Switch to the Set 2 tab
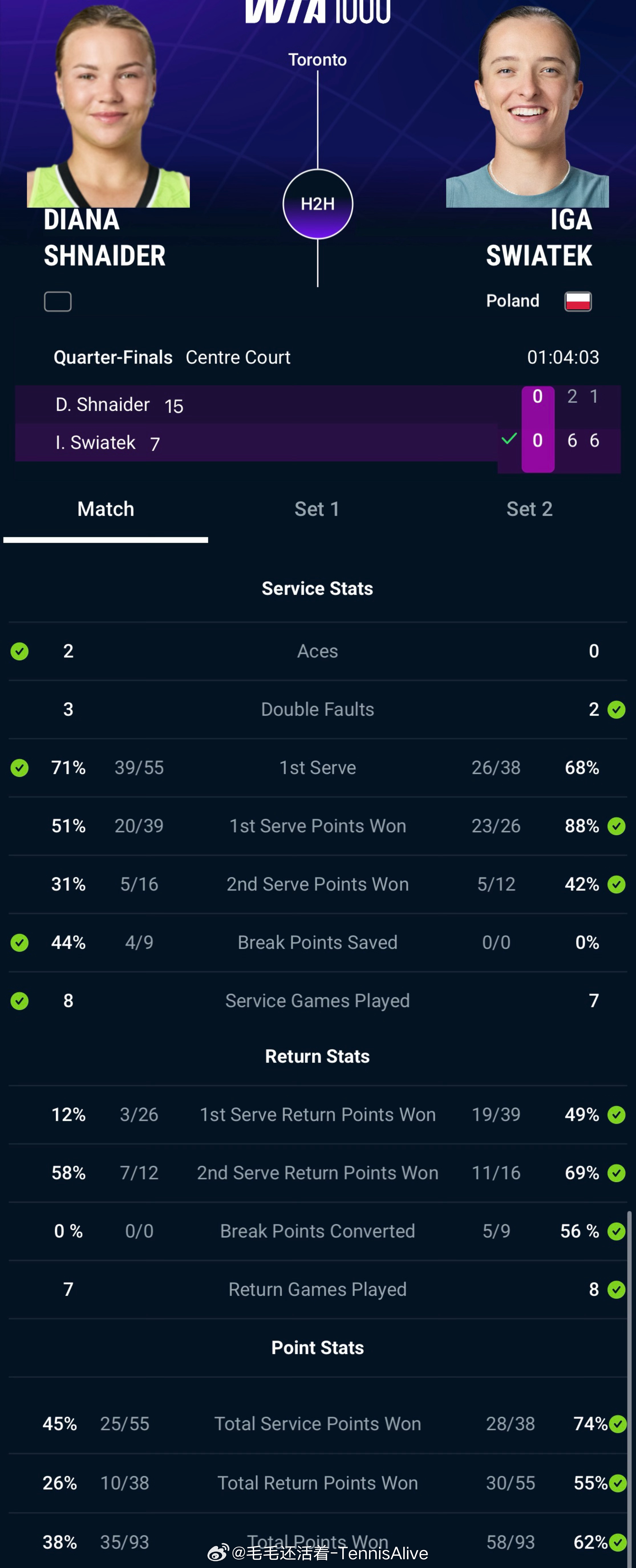This screenshot has height=1568, width=636. [x=529, y=509]
